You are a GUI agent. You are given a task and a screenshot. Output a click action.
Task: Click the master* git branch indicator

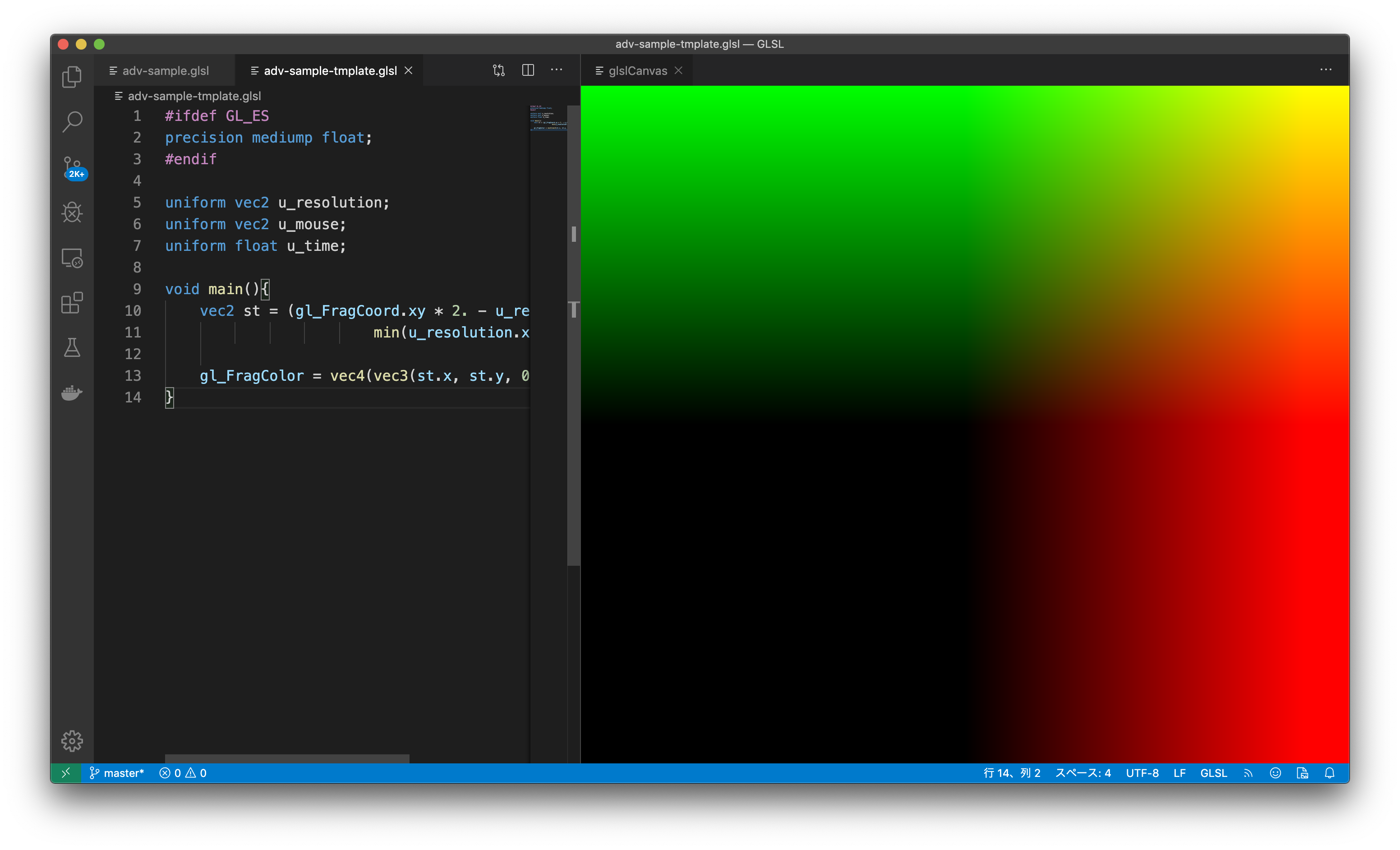(x=117, y=773)
